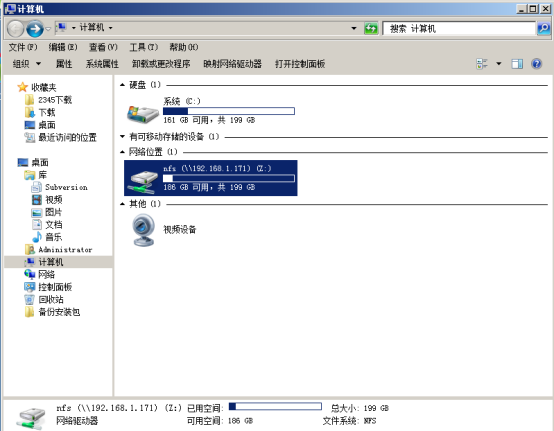Click the search magnifier icon
The height and width of the screenshot is (431, 554).
[543, 28]
